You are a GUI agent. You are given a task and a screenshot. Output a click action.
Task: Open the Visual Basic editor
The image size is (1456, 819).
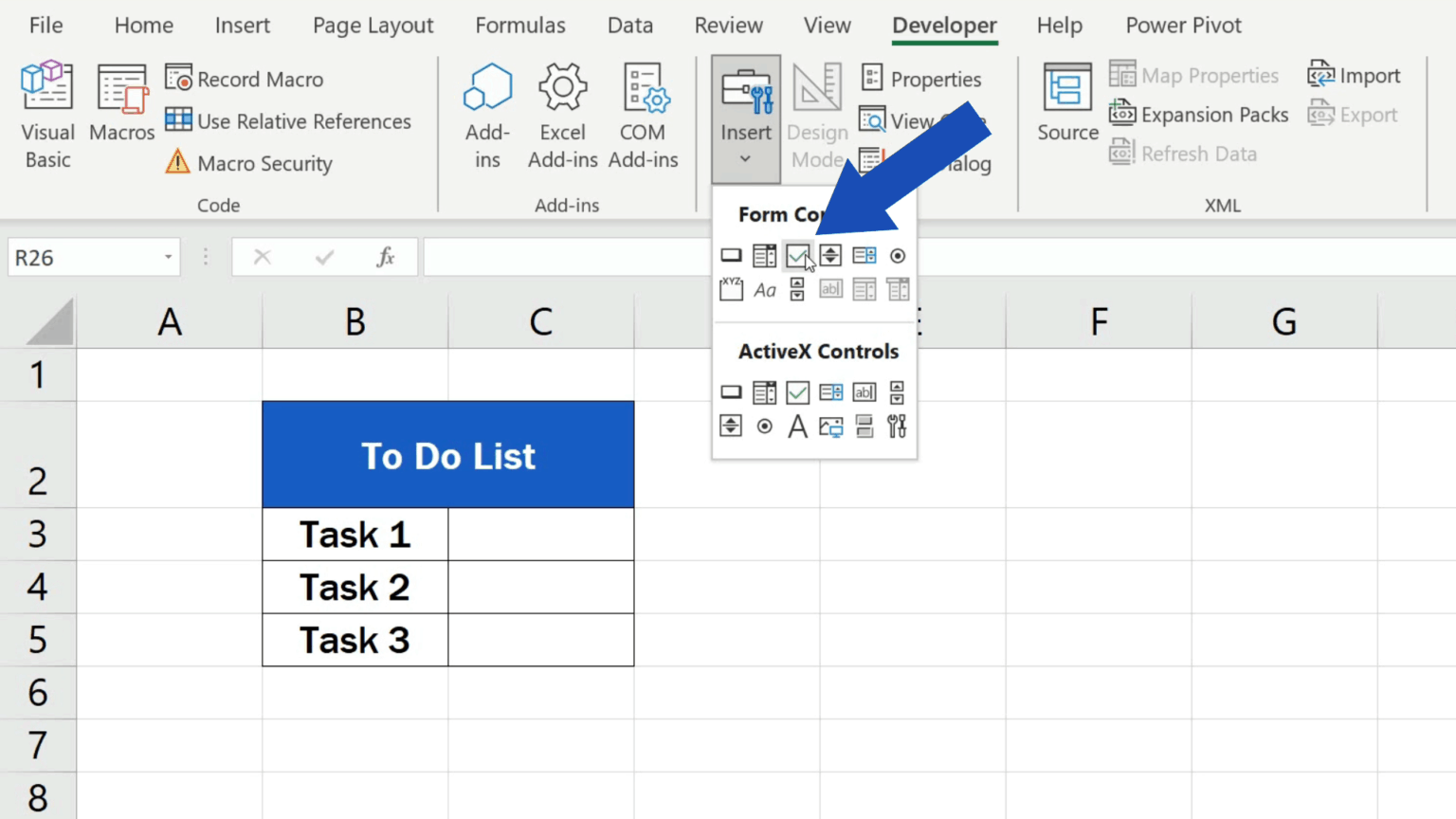[47, 114]
